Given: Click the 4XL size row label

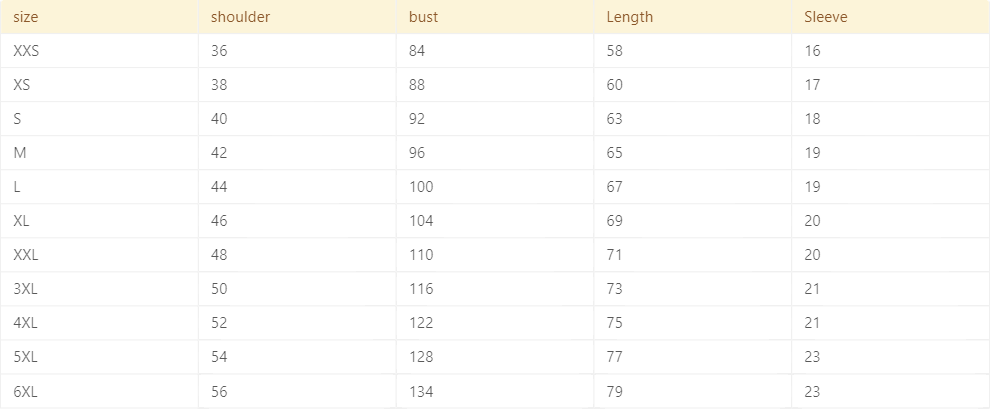Looking at the screenshot, I should 26,323.
